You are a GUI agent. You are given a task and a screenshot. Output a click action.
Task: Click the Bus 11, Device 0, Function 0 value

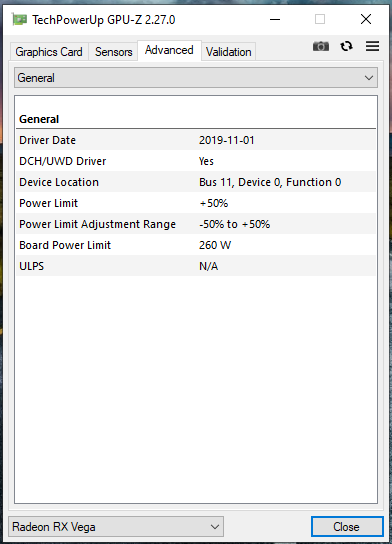270,182
